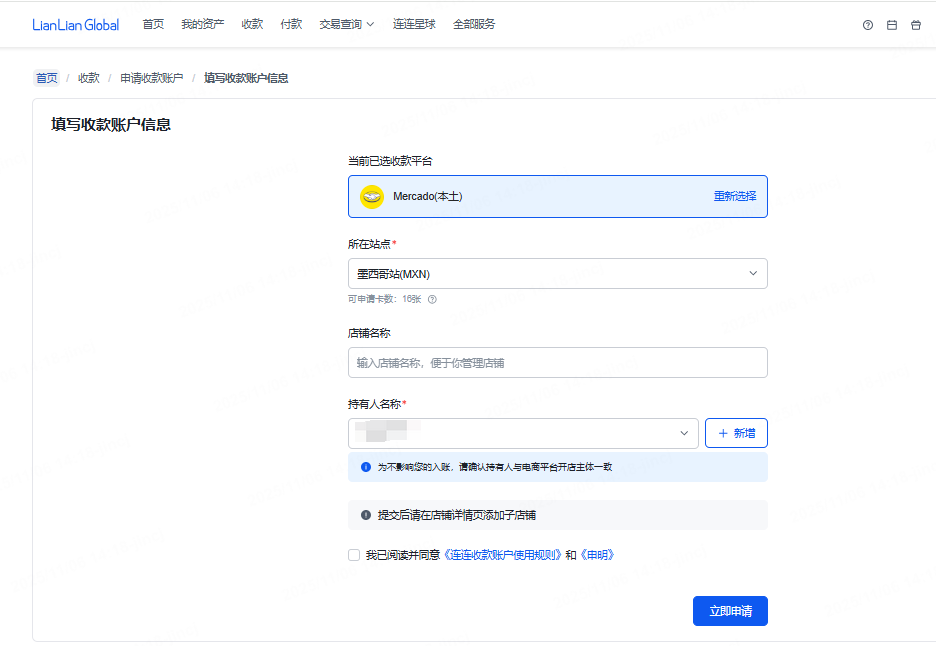Open the 连连收款账户使用规则 link
The image size is (936, 646).
(503, 555)
